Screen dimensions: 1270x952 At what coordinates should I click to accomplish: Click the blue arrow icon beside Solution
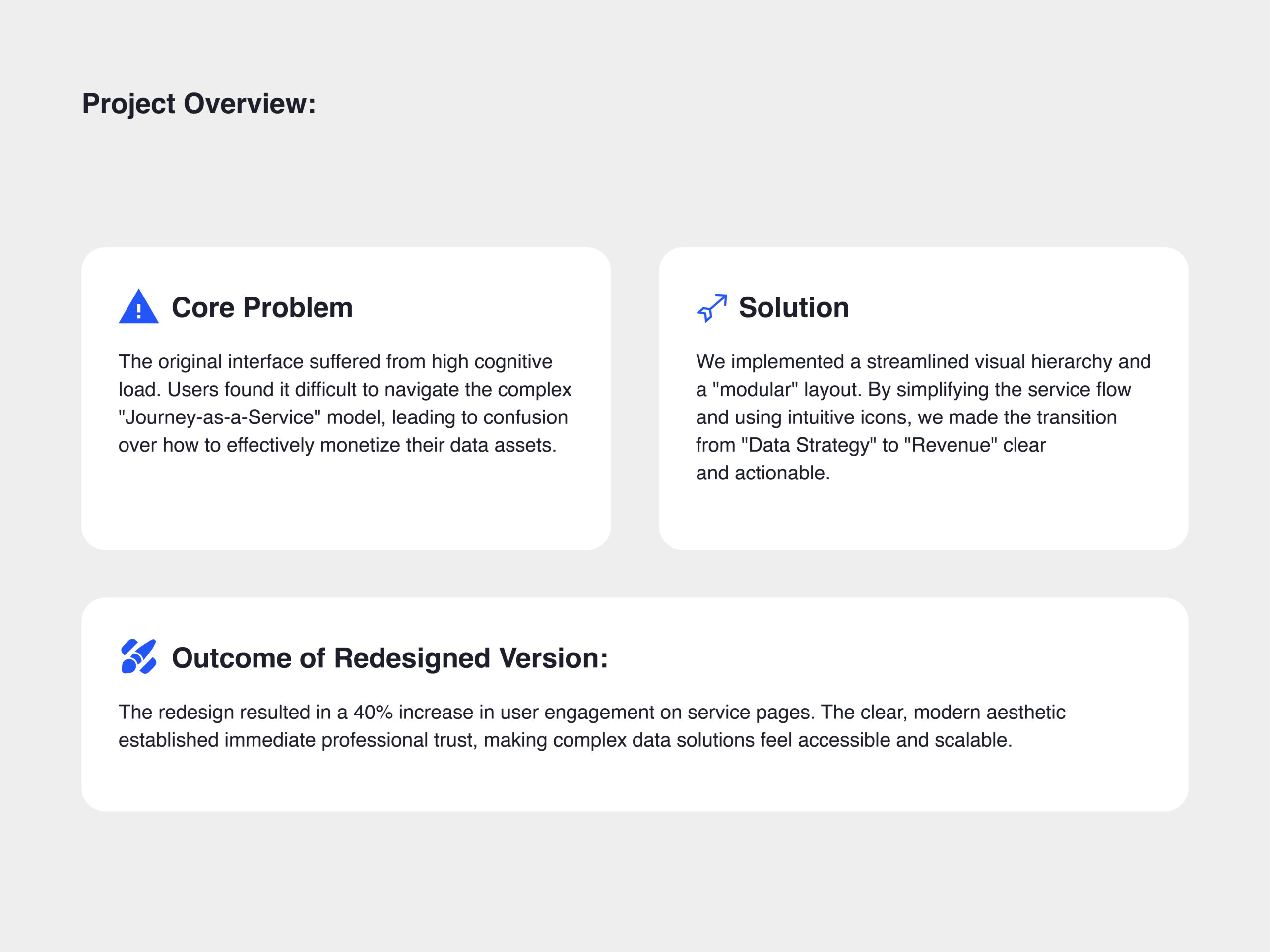[x=712, y=307]
